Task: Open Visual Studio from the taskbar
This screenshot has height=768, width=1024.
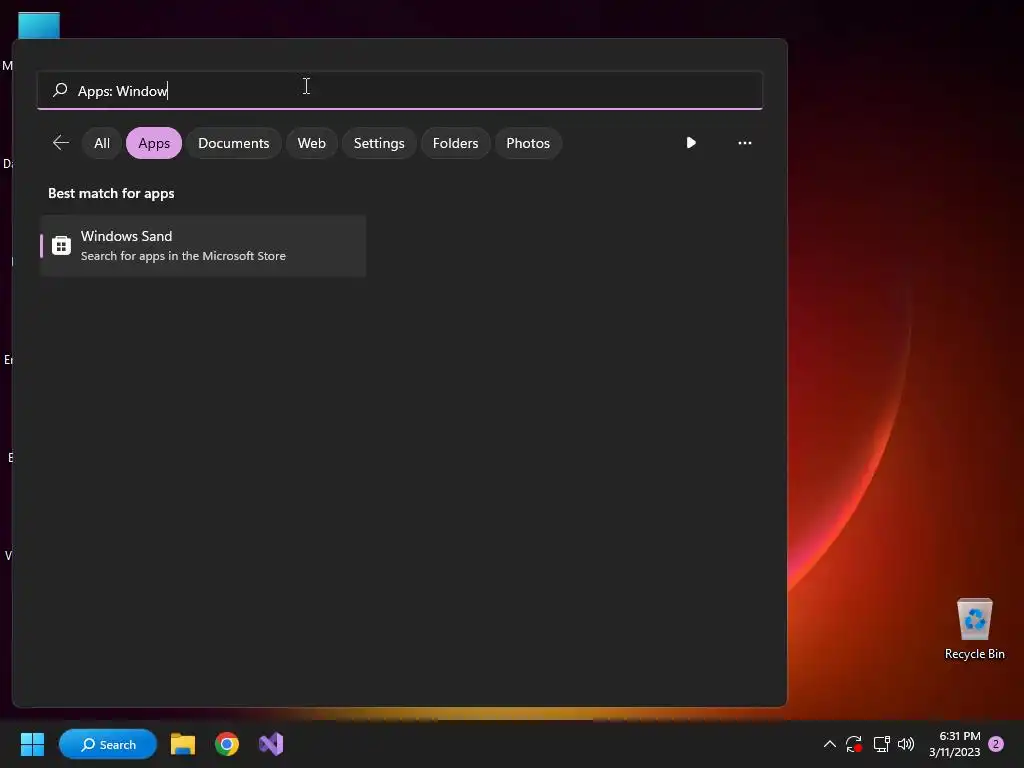Action: click(271, 744)
